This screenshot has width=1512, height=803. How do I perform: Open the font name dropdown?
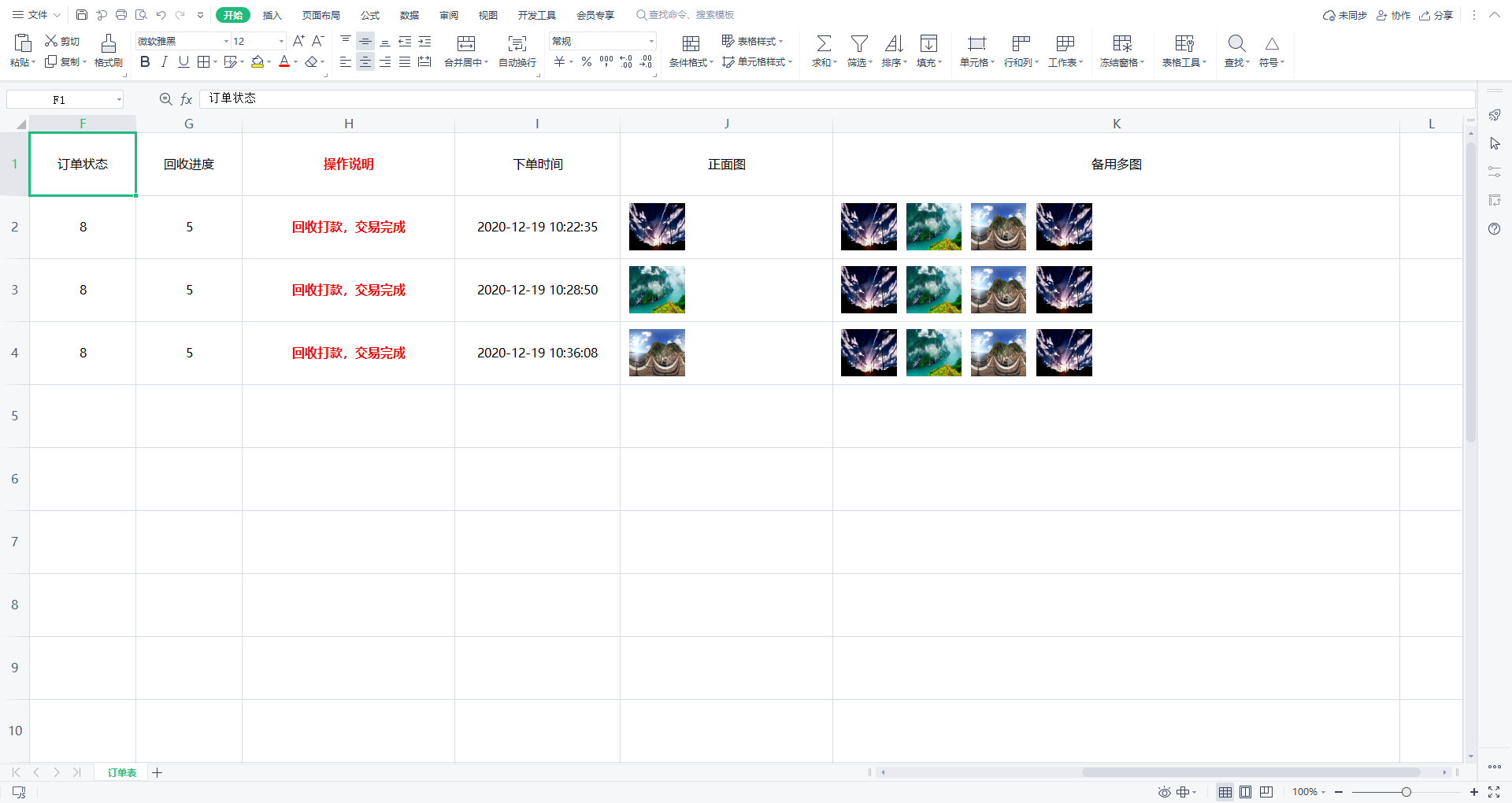point(225,40)
